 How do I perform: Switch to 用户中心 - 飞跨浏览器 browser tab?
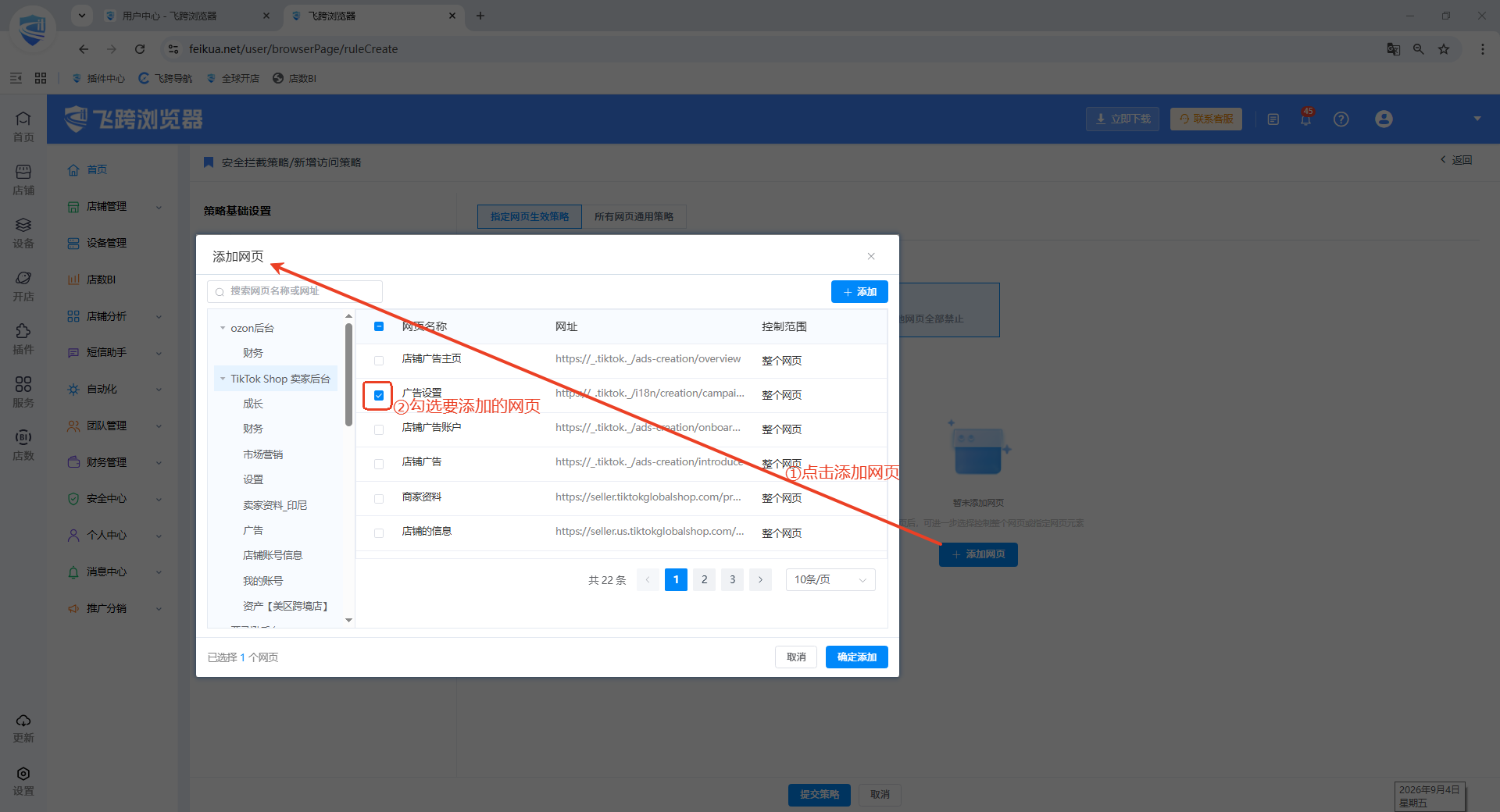coord(187,16)
